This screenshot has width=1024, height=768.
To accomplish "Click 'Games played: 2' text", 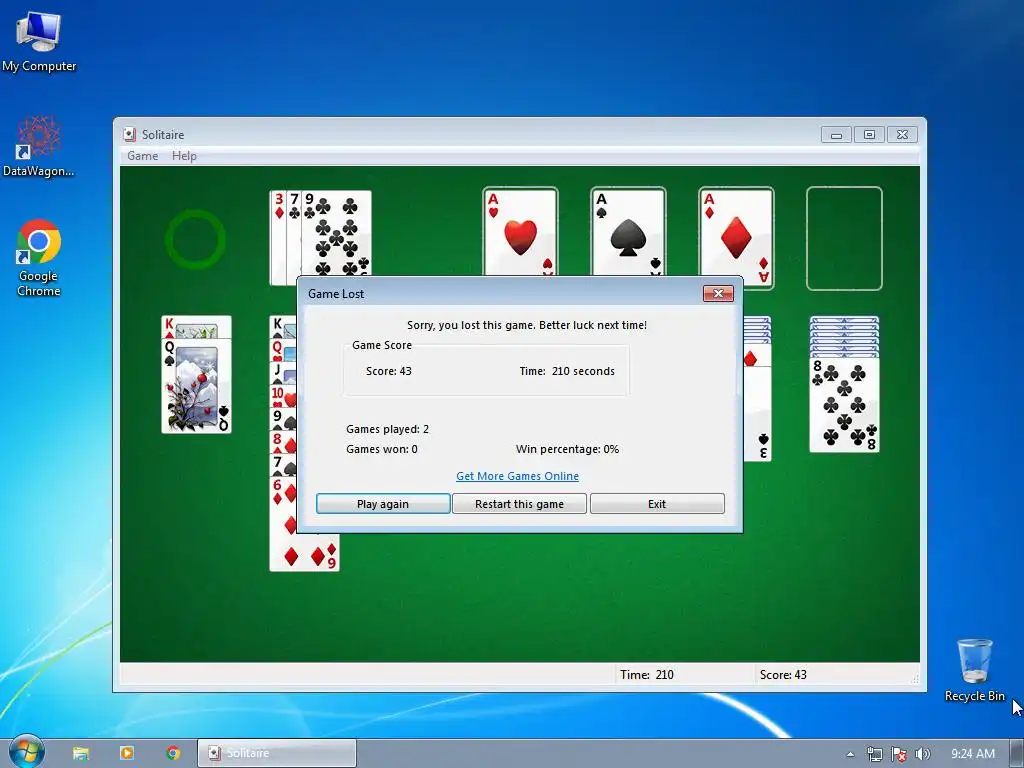I will pos(387,429).
